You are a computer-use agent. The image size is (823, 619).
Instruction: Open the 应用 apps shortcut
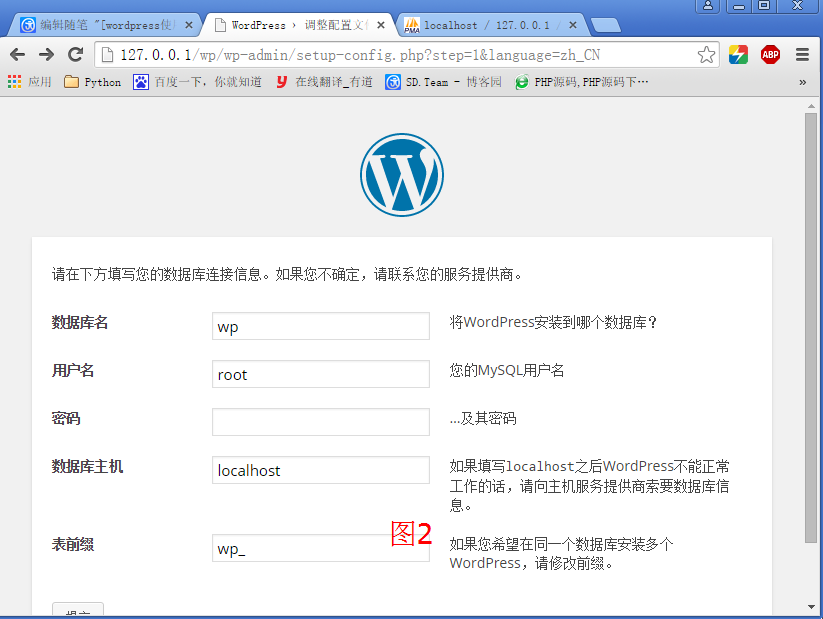tap(29, 82)
